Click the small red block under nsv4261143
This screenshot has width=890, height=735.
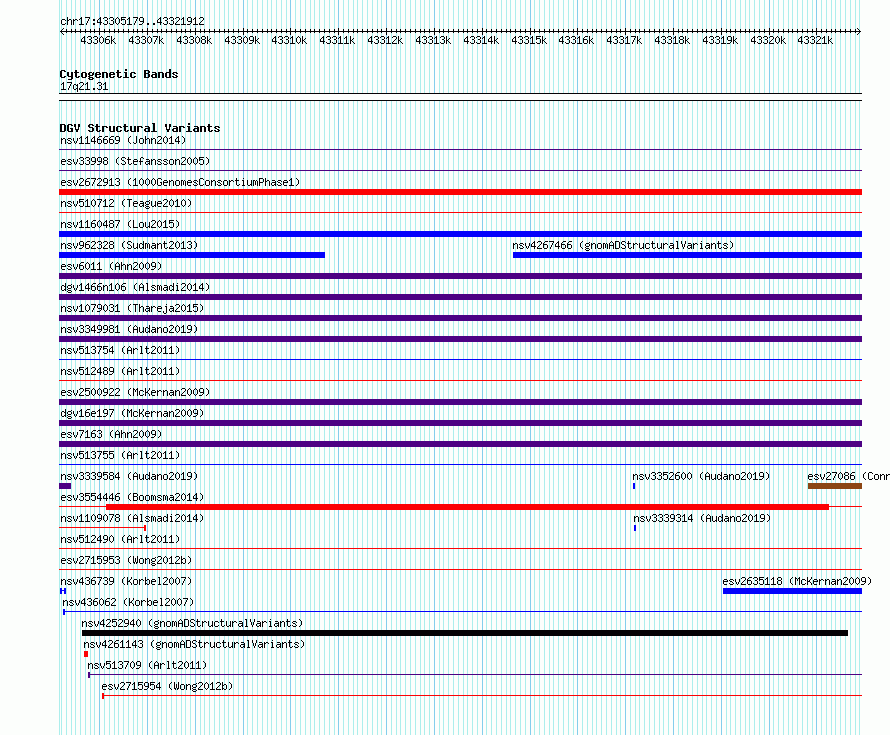pyautogui.click(x=86, y=654)
